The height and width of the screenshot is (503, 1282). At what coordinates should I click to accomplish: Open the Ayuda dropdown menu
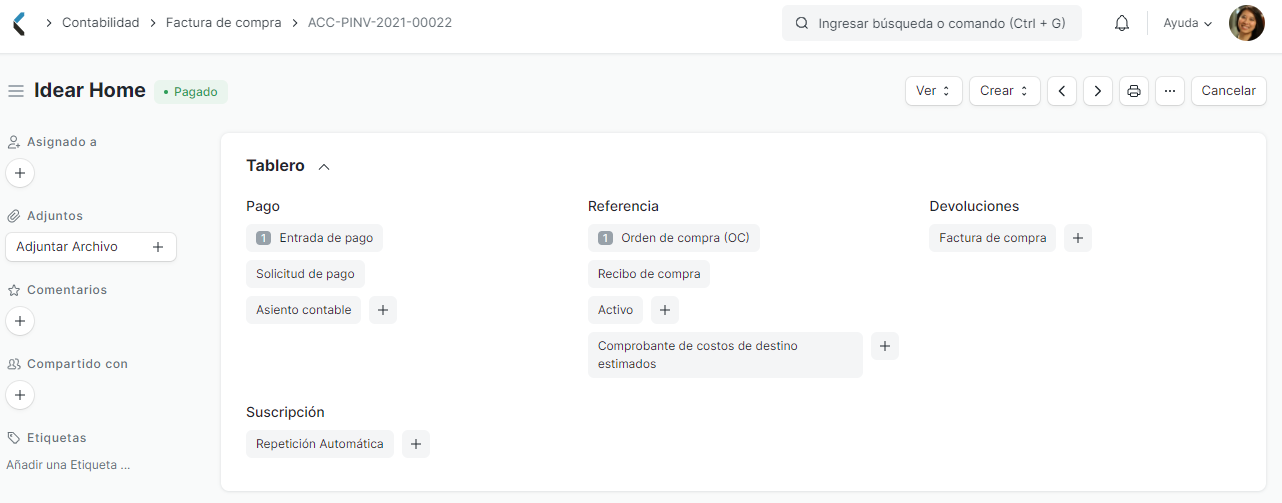click(1188, 23)
